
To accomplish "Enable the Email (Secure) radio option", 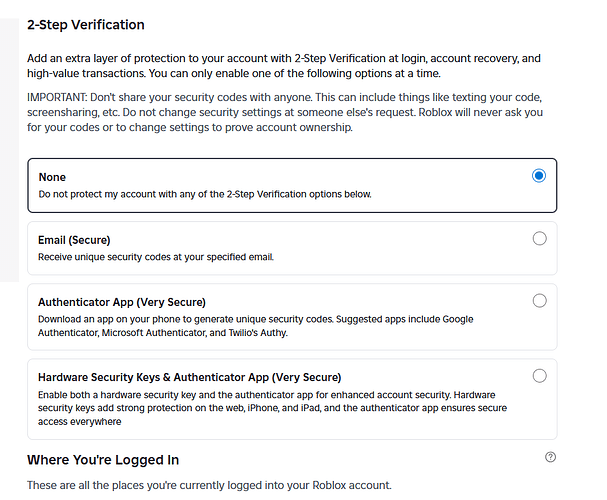I will [x=540, y=238].
